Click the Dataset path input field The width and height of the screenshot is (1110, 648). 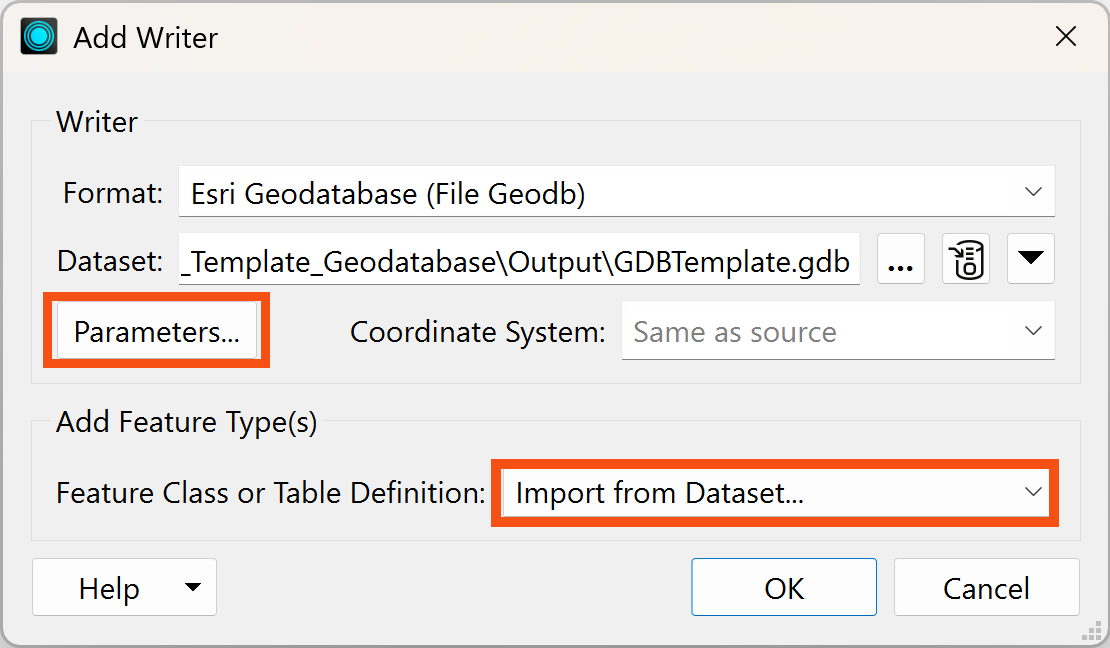[x=519, y=259]
